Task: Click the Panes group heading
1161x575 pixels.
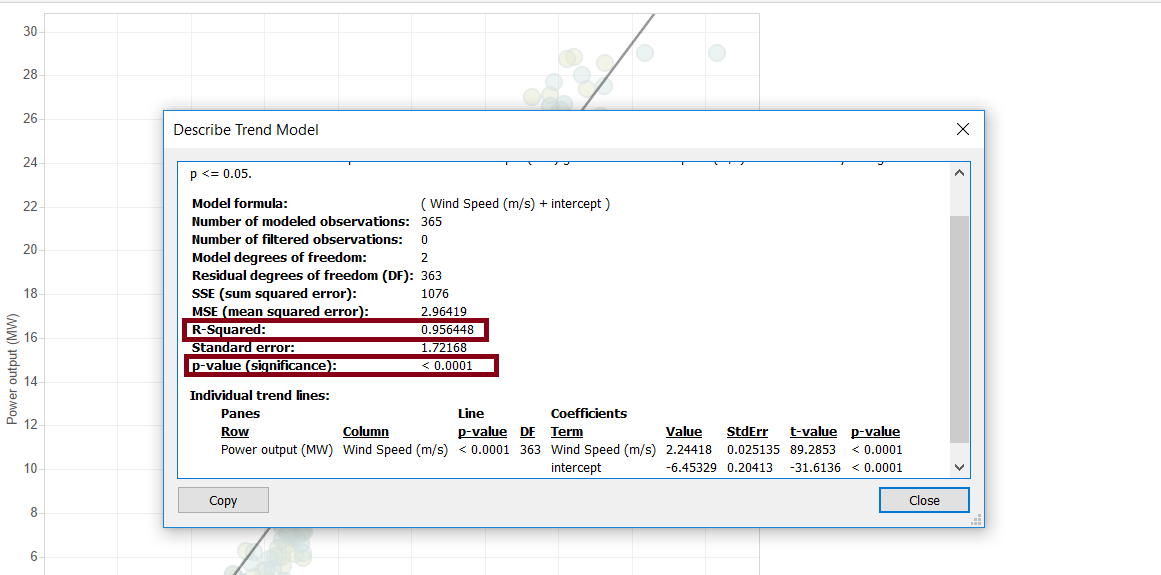Action: click(x=240, y=413)
